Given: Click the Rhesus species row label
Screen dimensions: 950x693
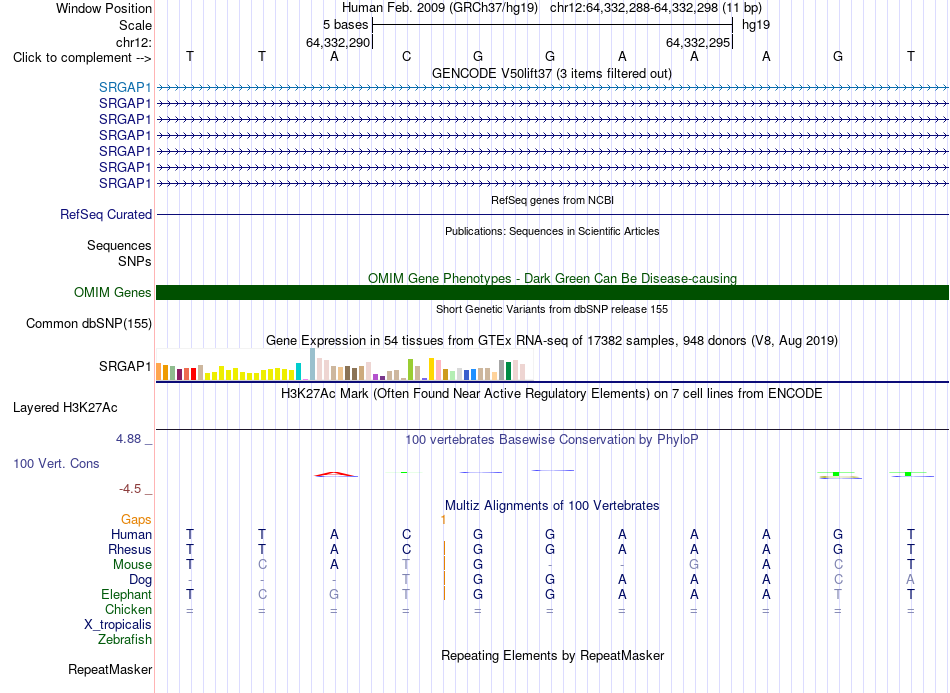Looking at the screenshot, I should tap(130, 549).
